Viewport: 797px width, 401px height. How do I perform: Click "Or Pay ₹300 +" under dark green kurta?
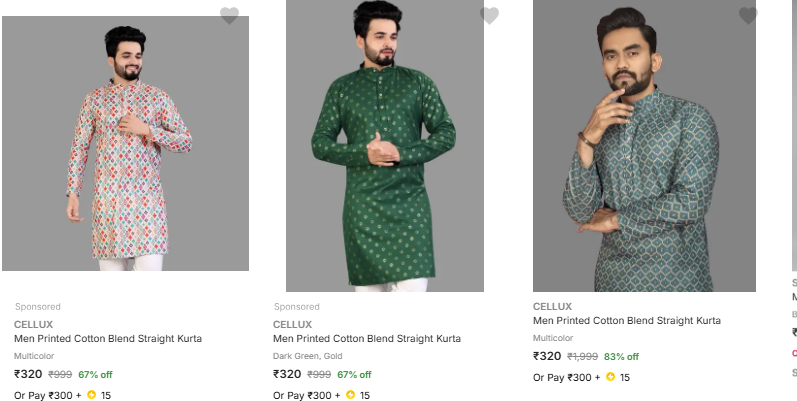(x=307, y=395)
